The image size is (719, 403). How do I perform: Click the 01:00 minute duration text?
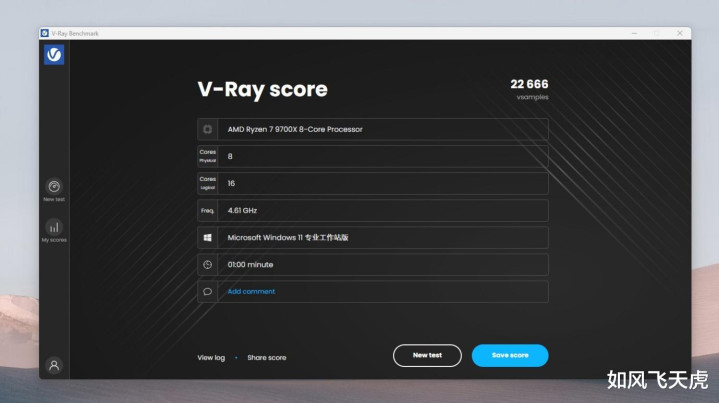[x=250, y=265]
